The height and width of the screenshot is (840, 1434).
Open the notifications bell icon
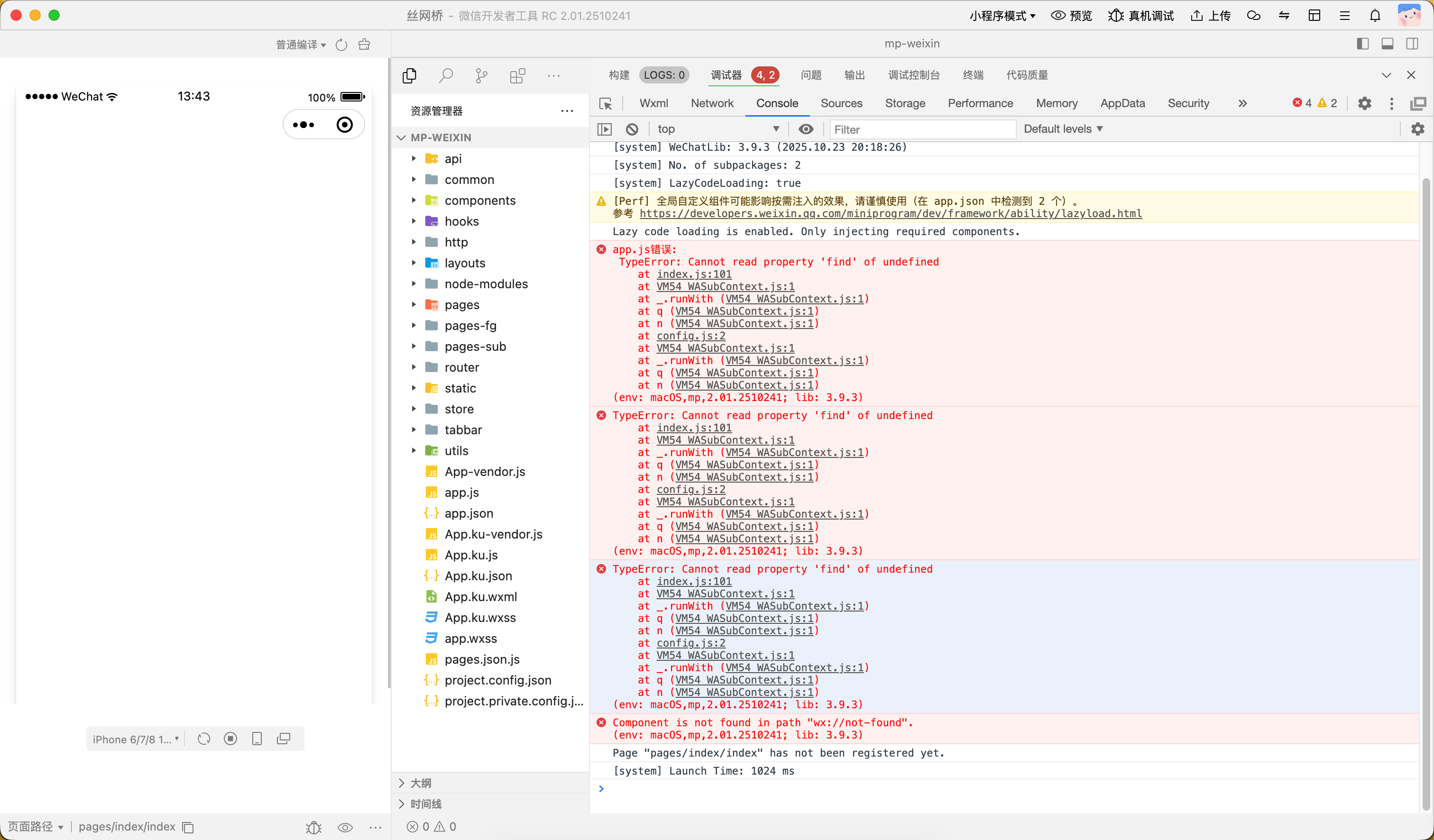(x=1375, y=15)
